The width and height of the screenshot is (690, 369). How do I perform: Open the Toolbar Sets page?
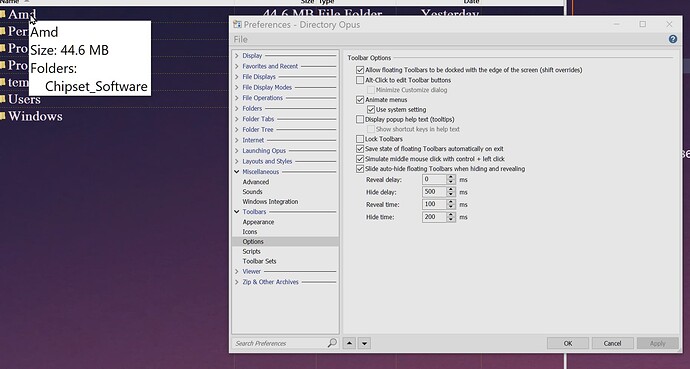(x=259, y=261)
